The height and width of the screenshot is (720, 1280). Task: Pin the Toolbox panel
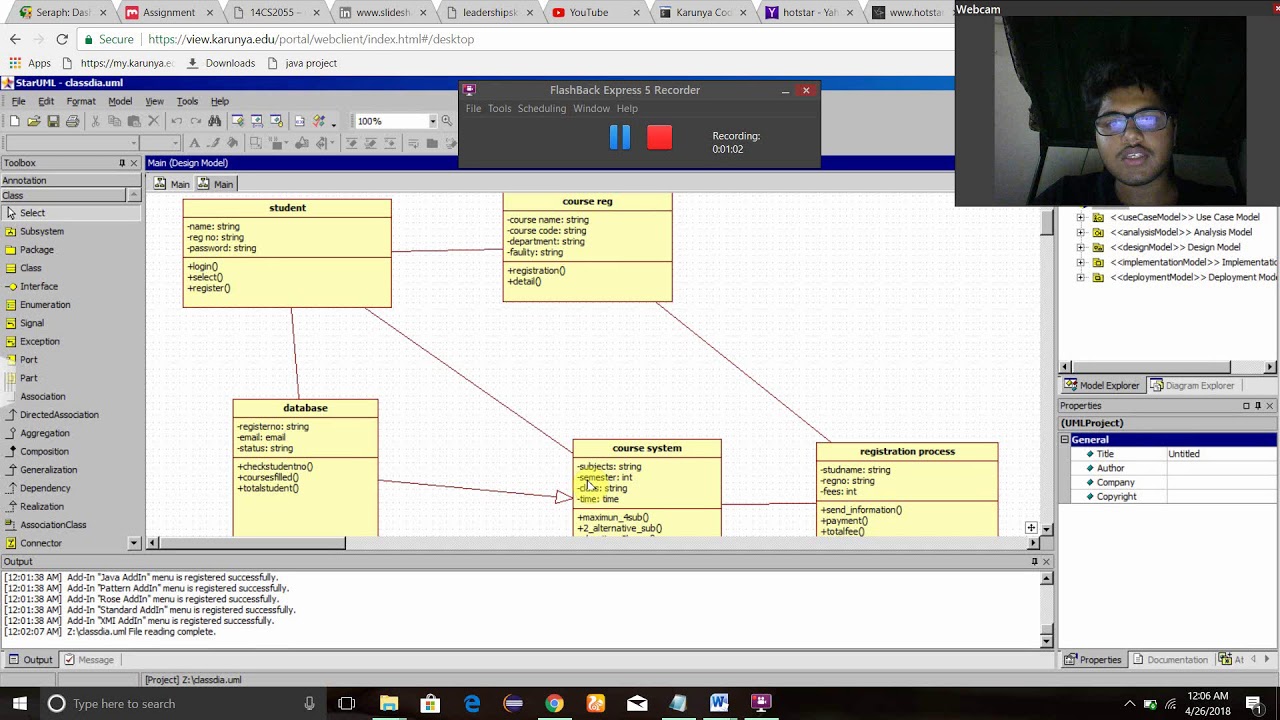click(x=122, y=163)
